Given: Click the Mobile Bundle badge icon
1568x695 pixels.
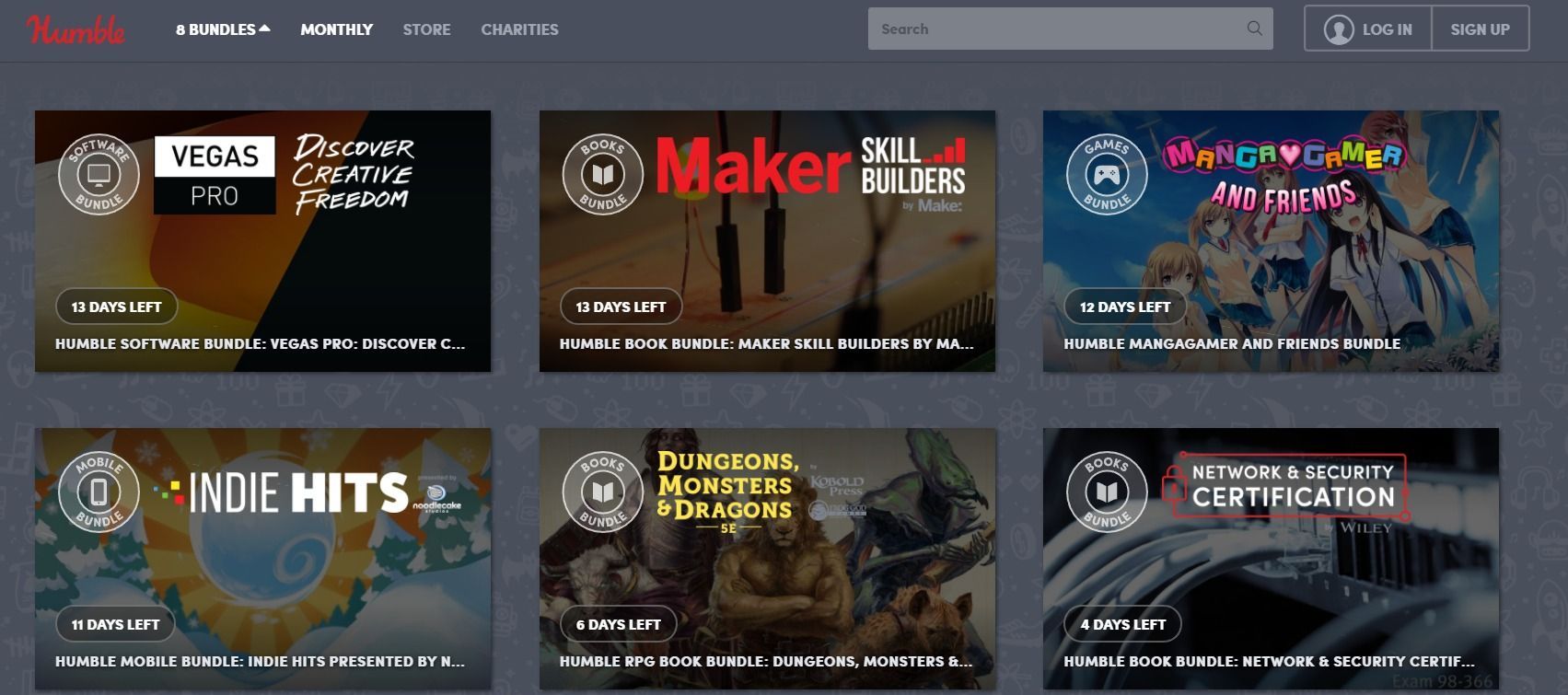Looking at the screenshot, I should (x=99, y=492).
